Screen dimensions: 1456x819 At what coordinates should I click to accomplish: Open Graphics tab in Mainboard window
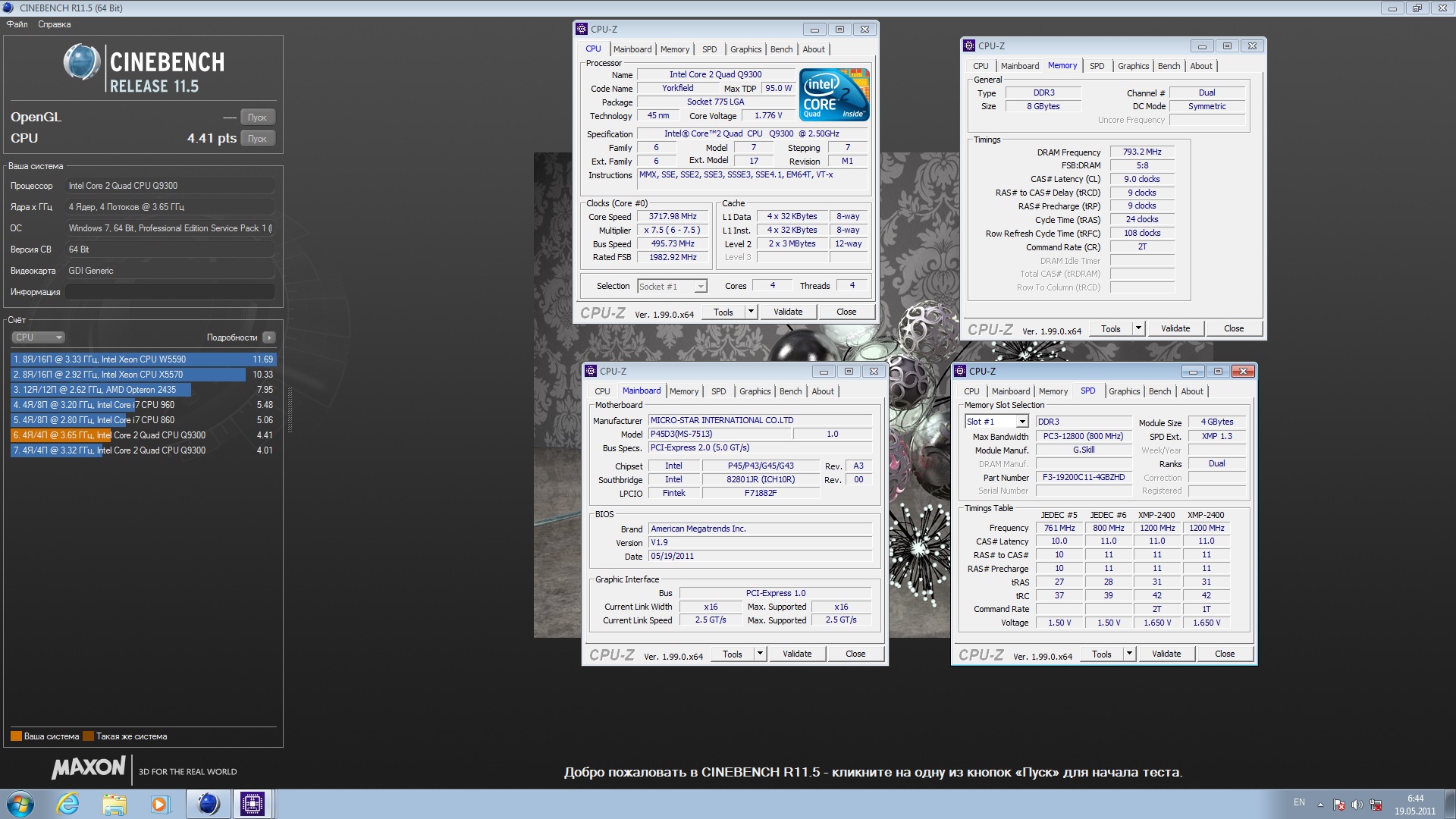[755, 391]
